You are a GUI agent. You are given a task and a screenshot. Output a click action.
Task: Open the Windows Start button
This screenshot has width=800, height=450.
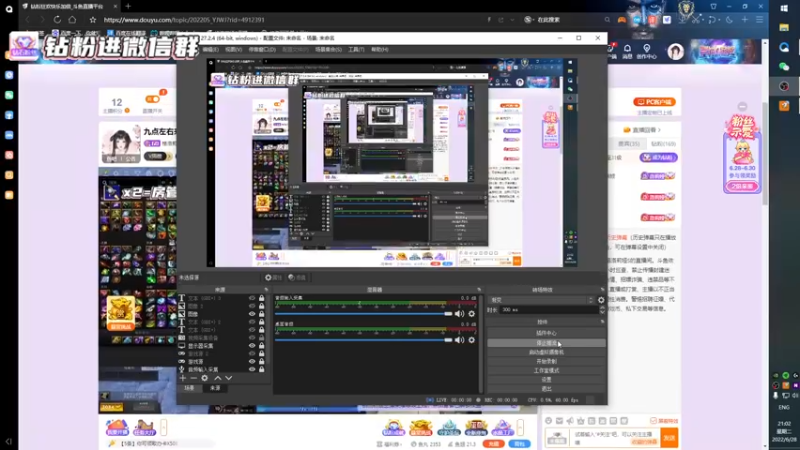click(784, 8)
